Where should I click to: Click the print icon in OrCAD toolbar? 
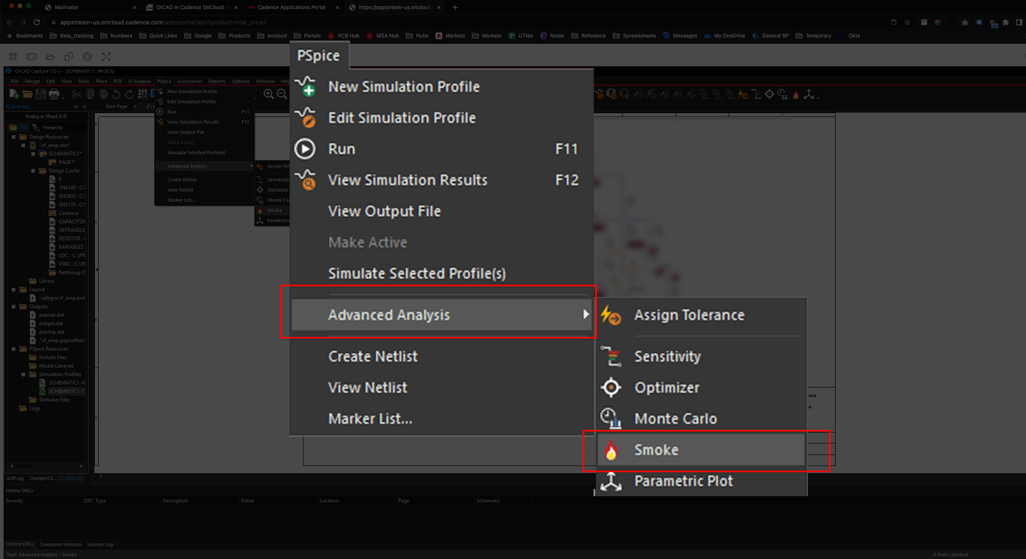(54, 94)
